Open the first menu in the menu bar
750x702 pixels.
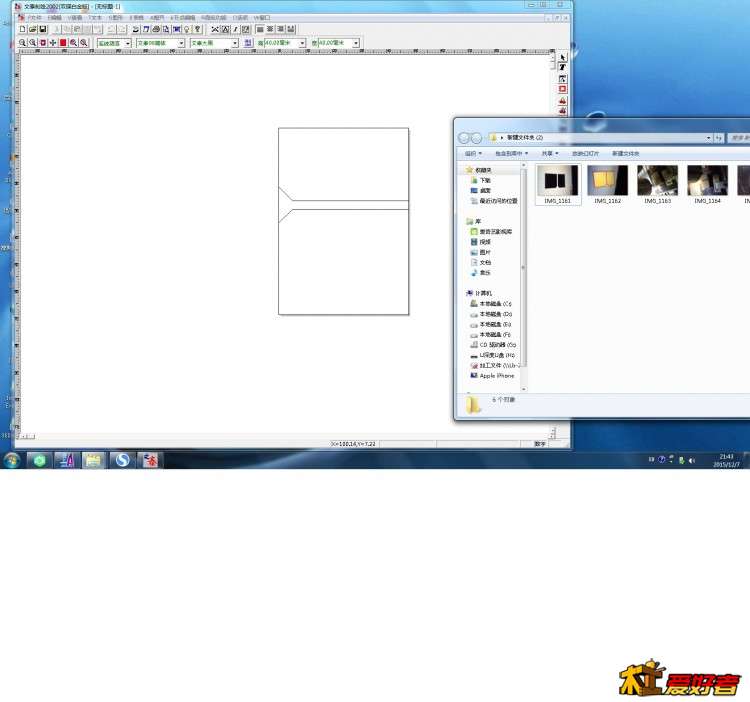34,17
